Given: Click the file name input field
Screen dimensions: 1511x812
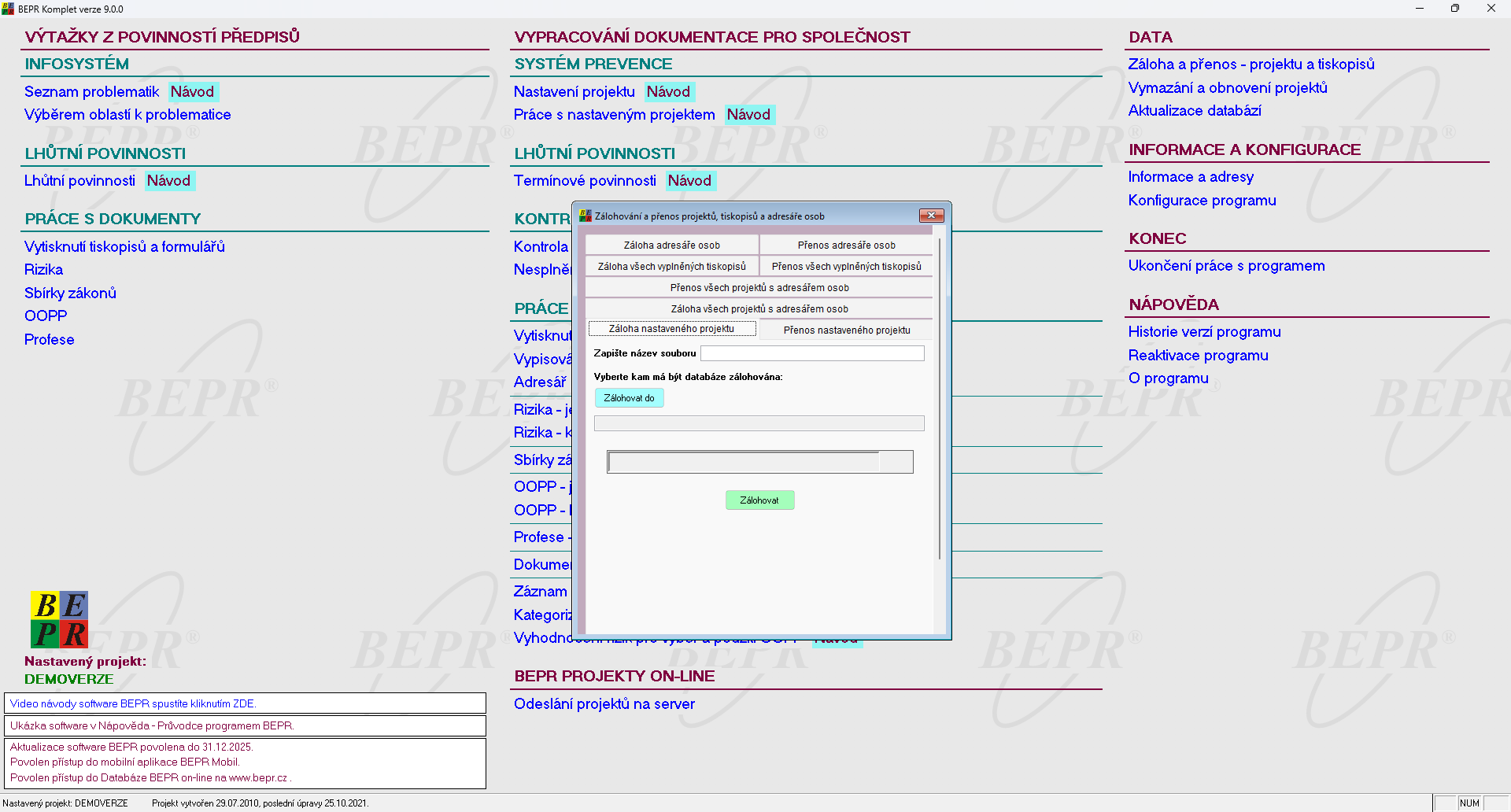Looking at the screenshot, I should pos(812,353).
